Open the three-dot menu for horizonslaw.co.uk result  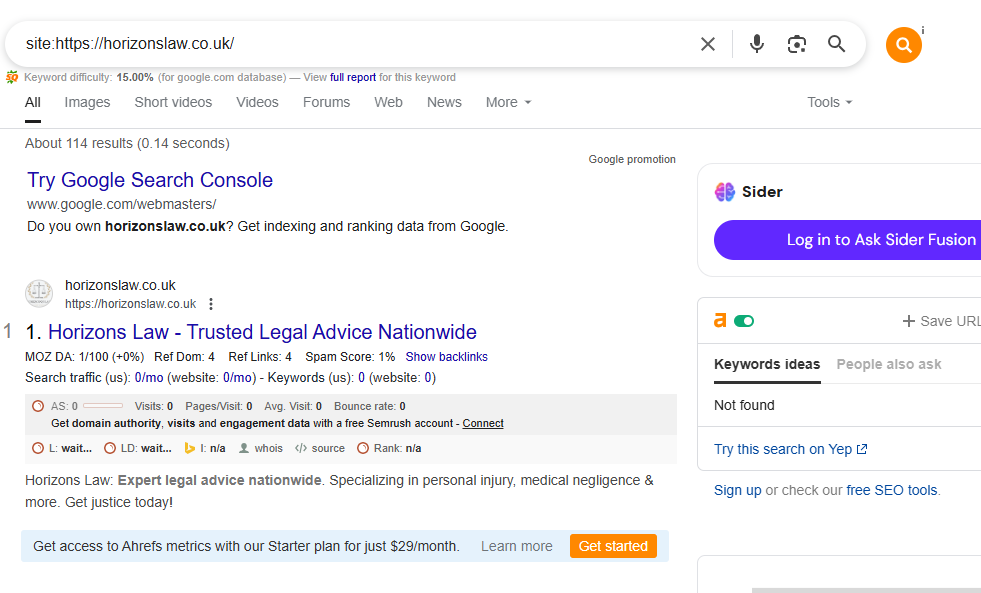[x=211, y=304]
